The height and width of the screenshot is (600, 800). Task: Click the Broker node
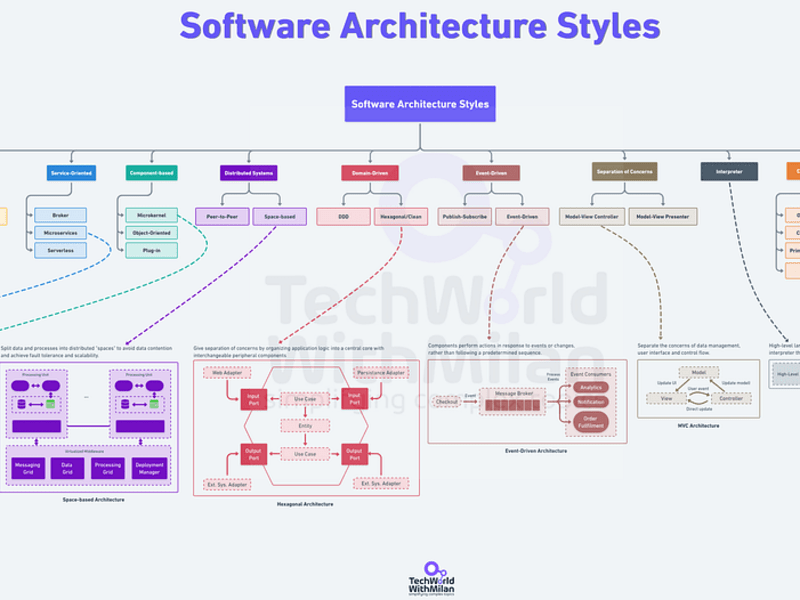coord(60,215)
